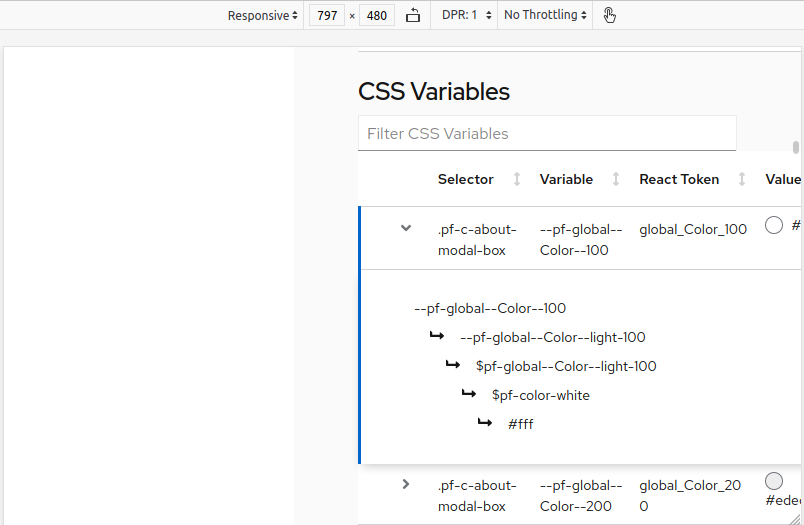Viewport: 804px width, 525px height.
Task: Sort by Variable column arrows
Action: tap(616, 179)
